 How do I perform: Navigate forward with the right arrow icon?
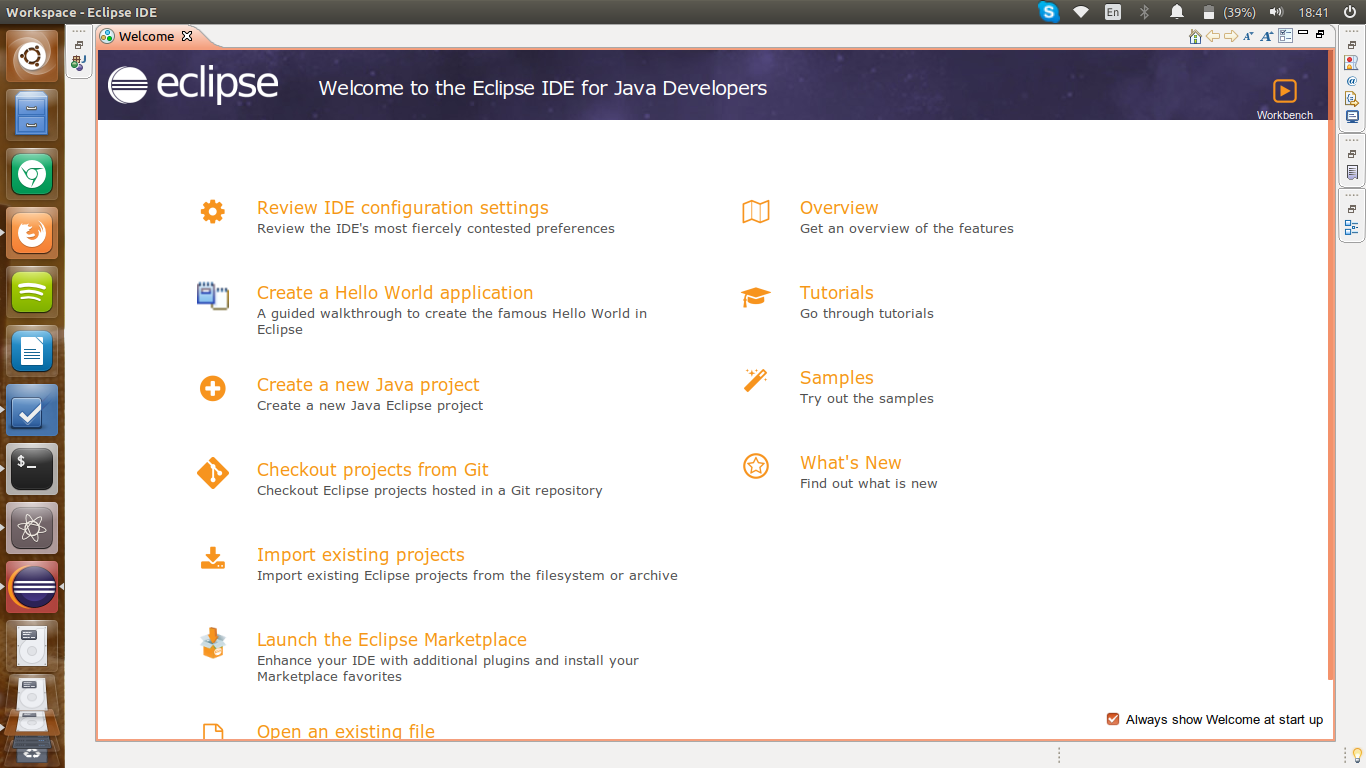1231,36
